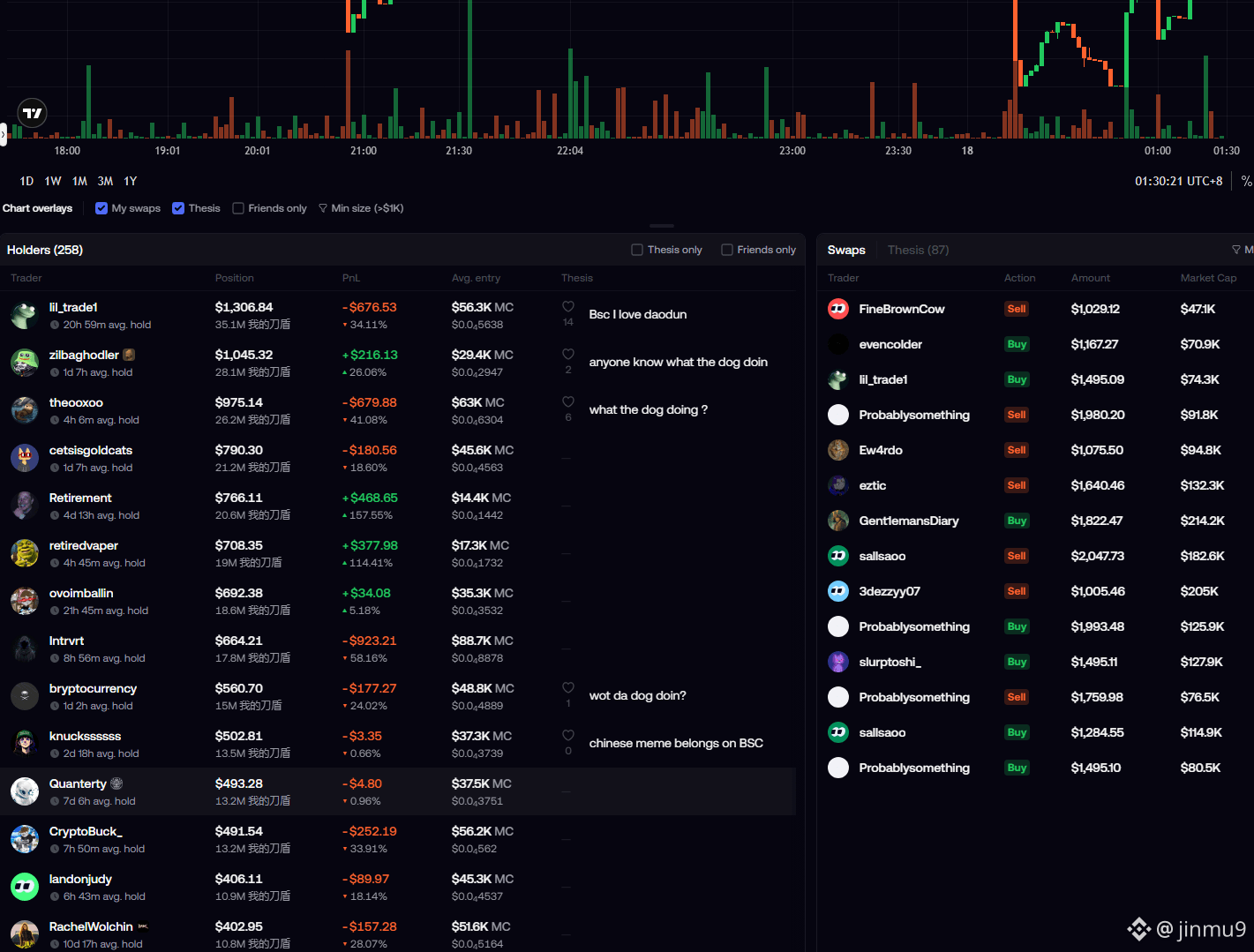Click the 22:04 time label on chart axis

(x=570, y=151)
